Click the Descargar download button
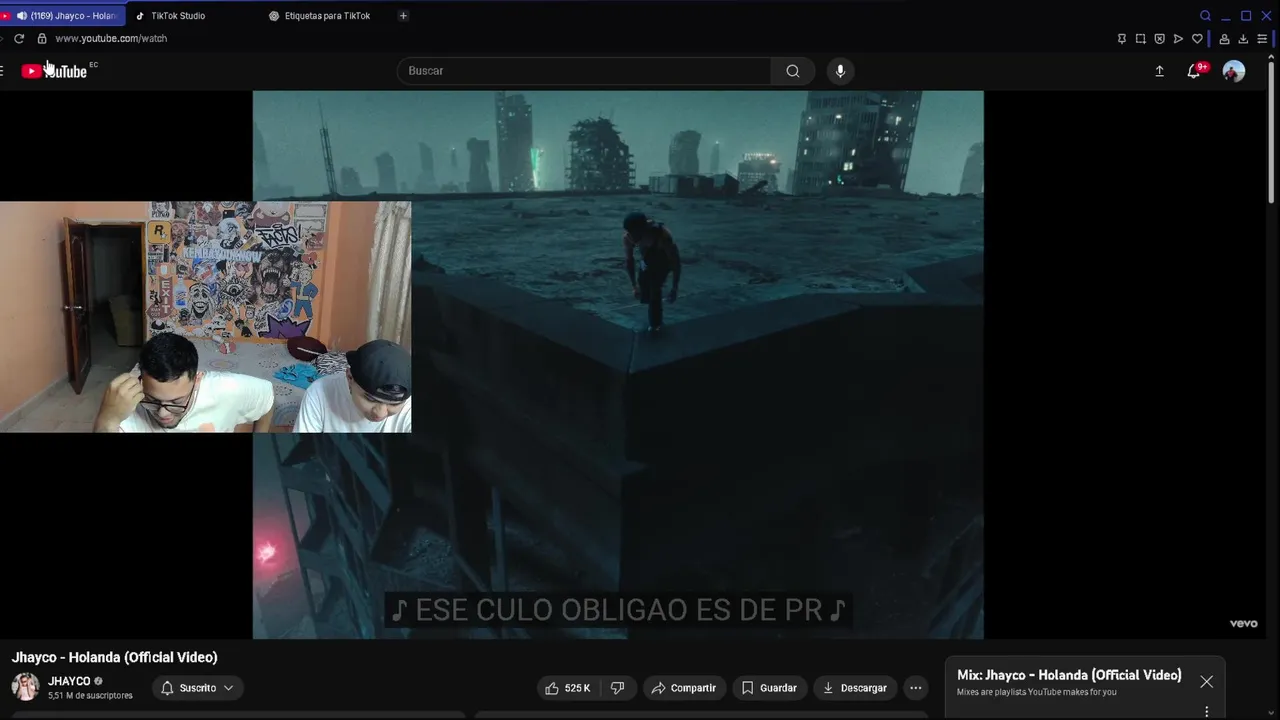Screen dimensions: 1280x720 pos(854,688)
